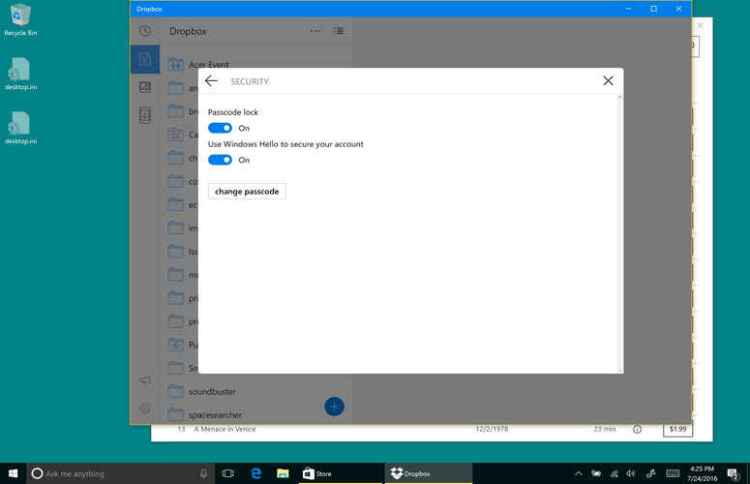750x484 pixels.
Task: Click the Dropbox add floating plus button
Action: tap(334, 407)
